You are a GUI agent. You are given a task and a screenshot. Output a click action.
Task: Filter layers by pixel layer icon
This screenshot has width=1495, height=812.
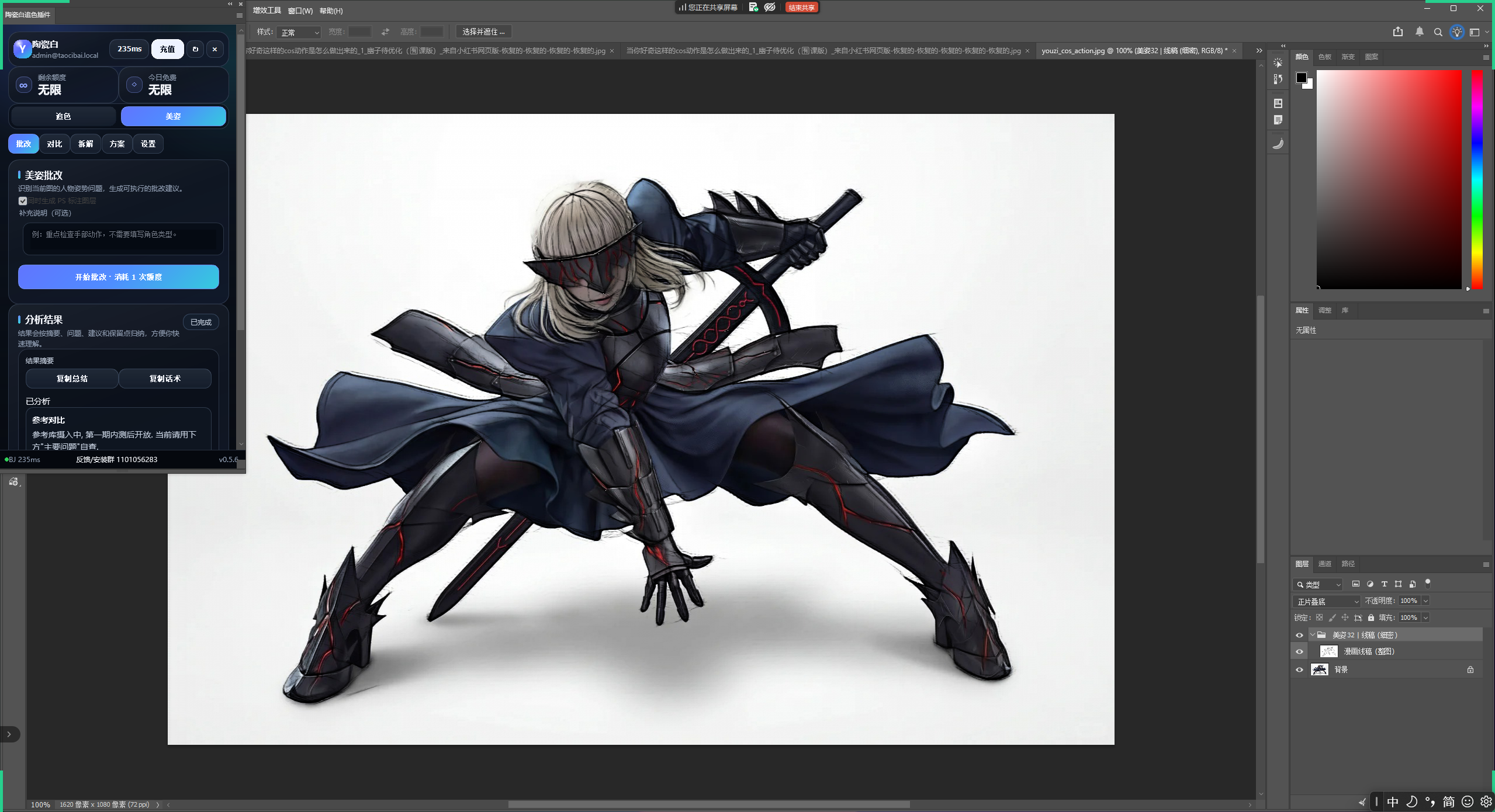(x=1356, y=584)
